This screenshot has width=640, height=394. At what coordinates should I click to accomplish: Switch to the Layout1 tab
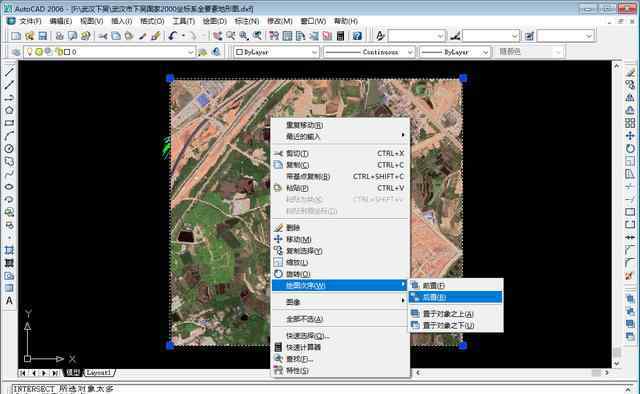[x=99, y=373]
